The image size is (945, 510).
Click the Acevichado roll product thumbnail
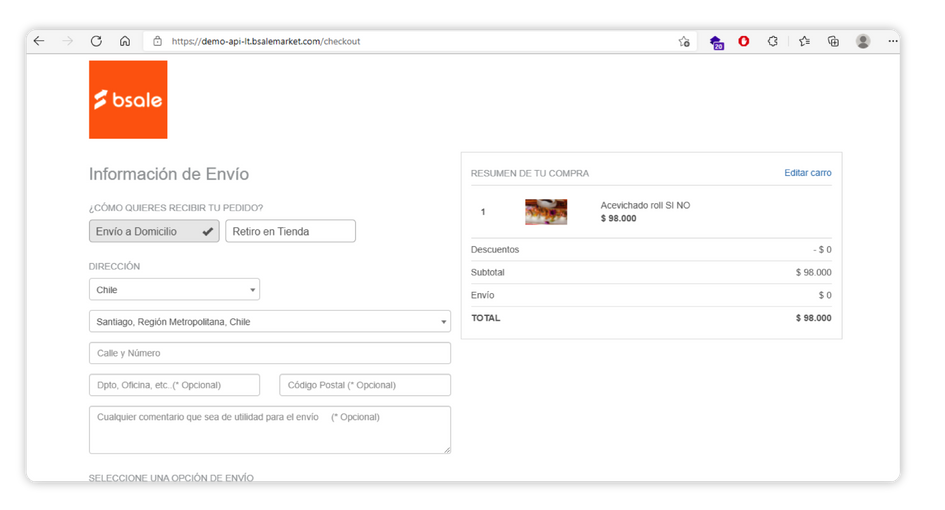(546, 212)
